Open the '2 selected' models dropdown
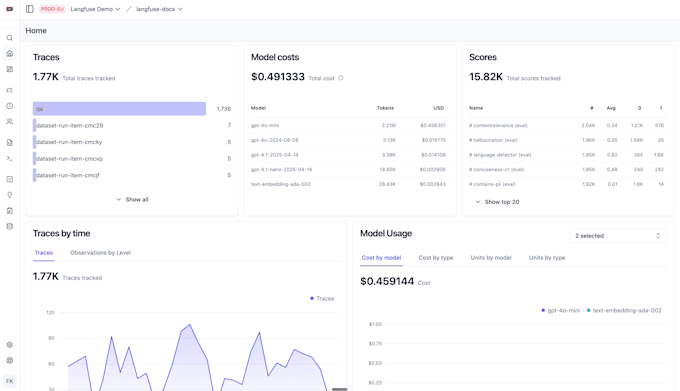Image resolution: width=680 pixels, height=391 pixels. tap(618, 236)
